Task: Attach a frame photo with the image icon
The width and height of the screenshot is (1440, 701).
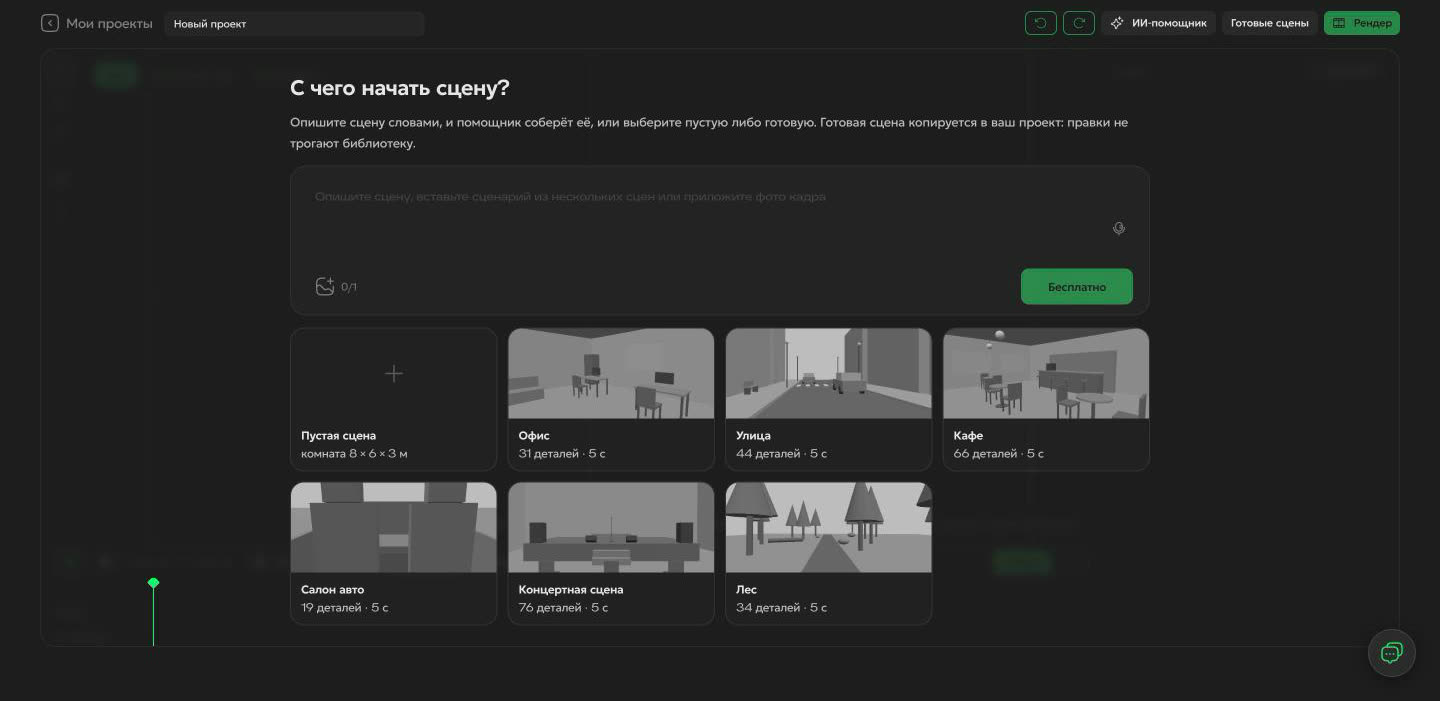Action: tap(325, 286)
